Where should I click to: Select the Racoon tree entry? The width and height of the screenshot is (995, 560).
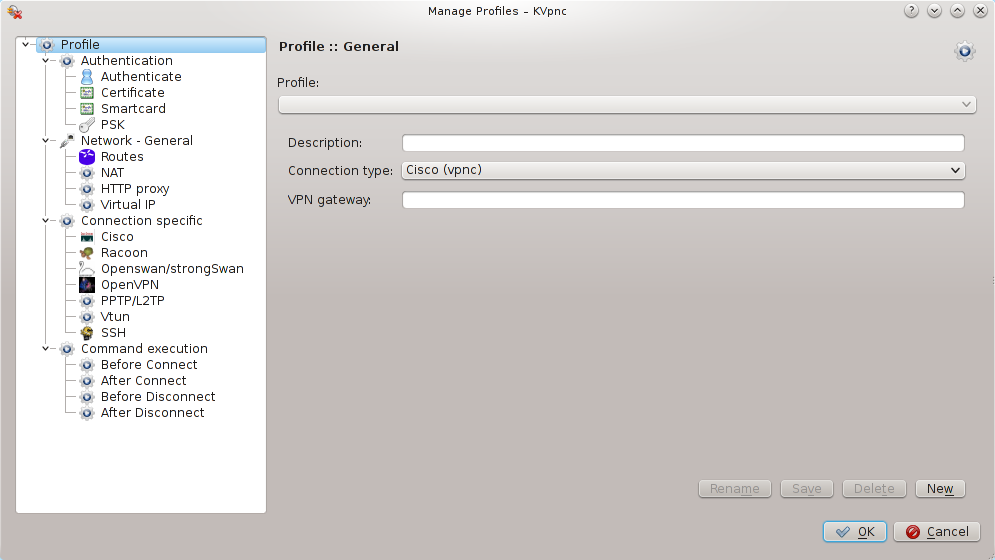tap(124, 253)
